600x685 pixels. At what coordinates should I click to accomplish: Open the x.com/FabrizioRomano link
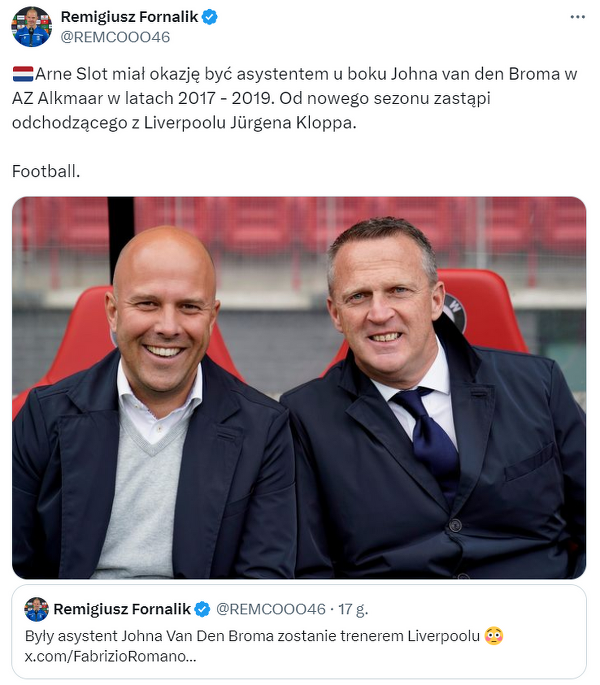111,657
